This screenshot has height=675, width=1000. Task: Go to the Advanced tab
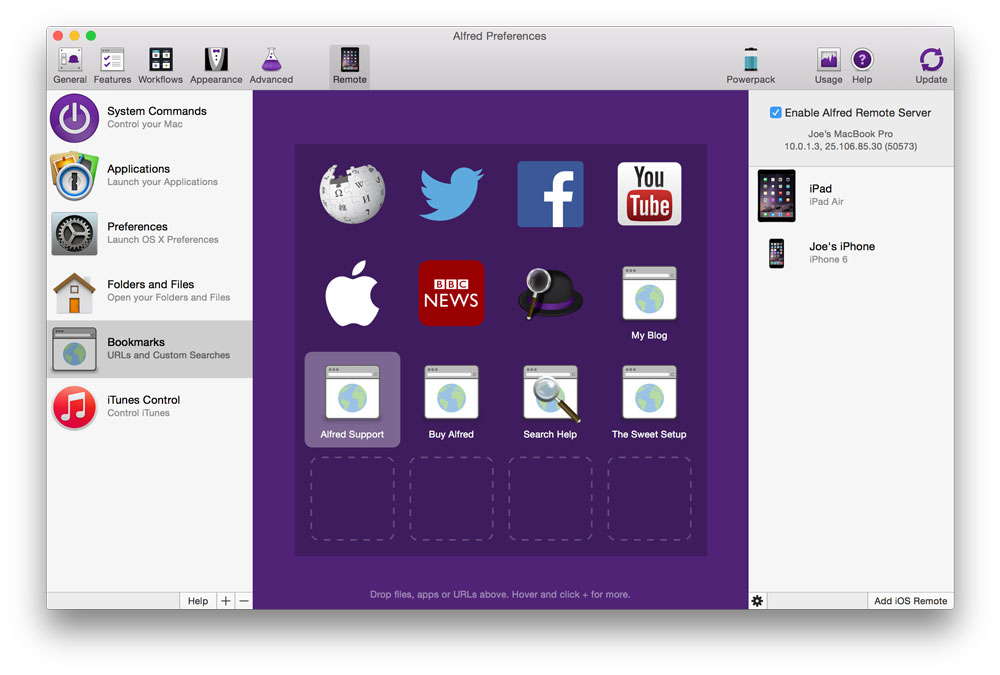click(271, 66)
